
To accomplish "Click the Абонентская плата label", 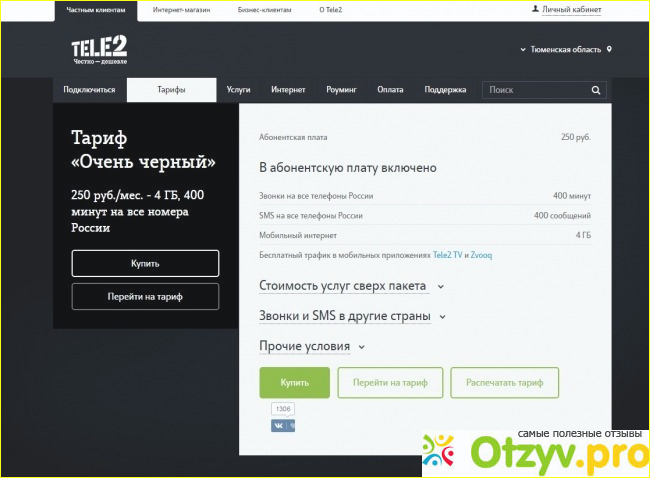I will pos(293,137).
